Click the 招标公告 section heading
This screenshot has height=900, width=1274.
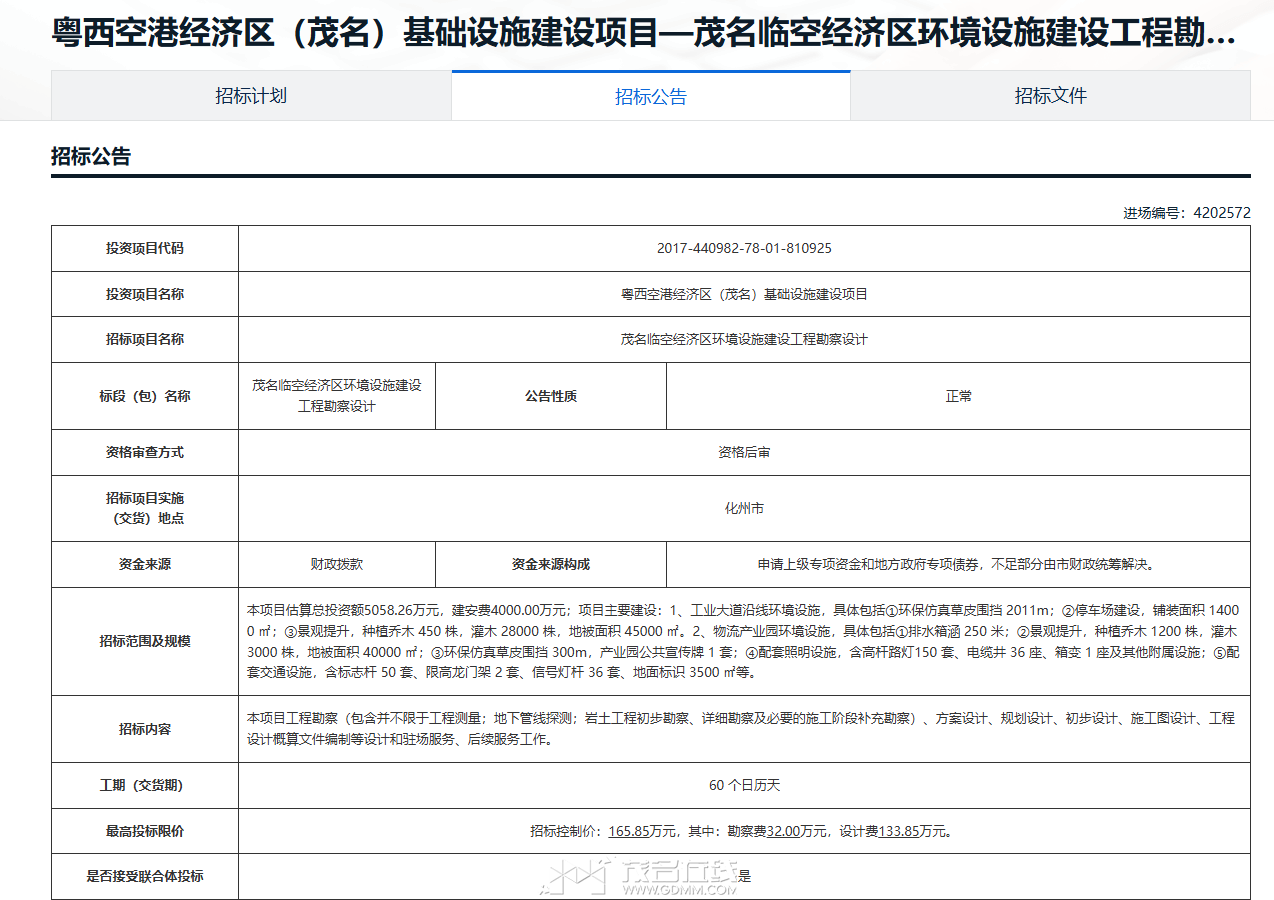coord(91,156)
